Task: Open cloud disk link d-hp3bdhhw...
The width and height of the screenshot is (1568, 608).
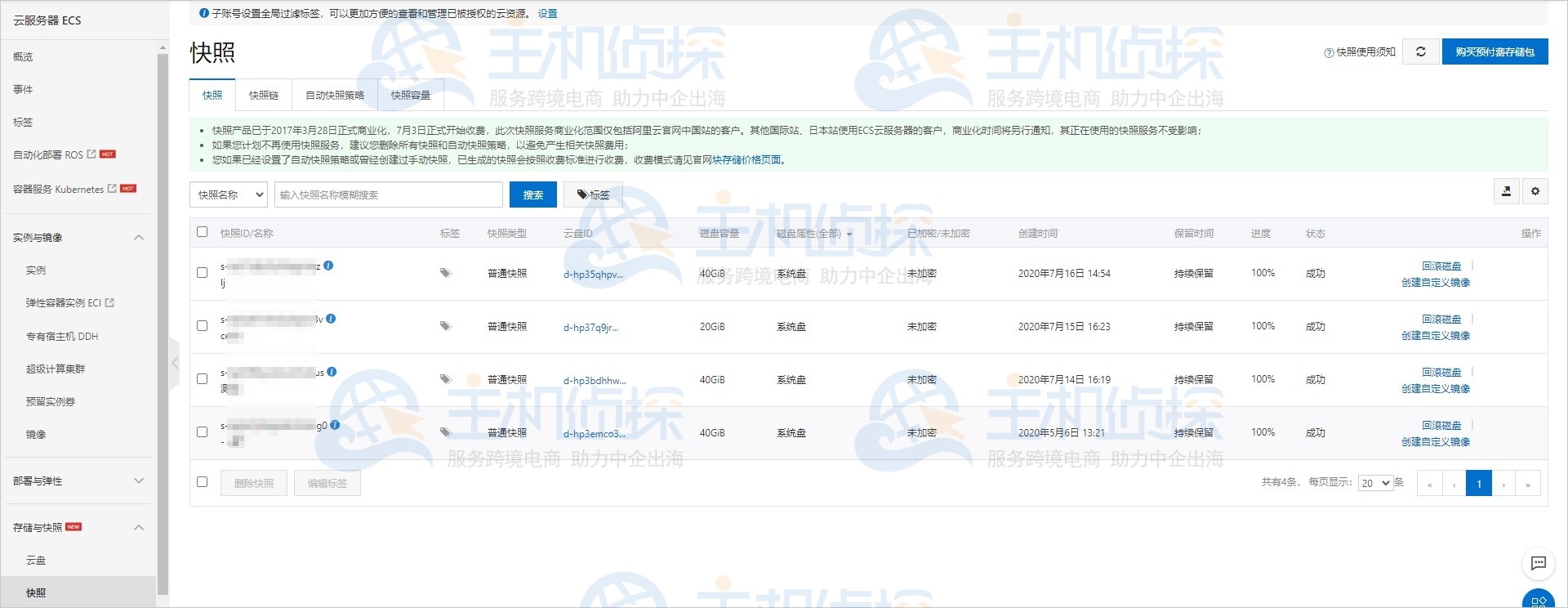Action: click(x=595, y=380)
